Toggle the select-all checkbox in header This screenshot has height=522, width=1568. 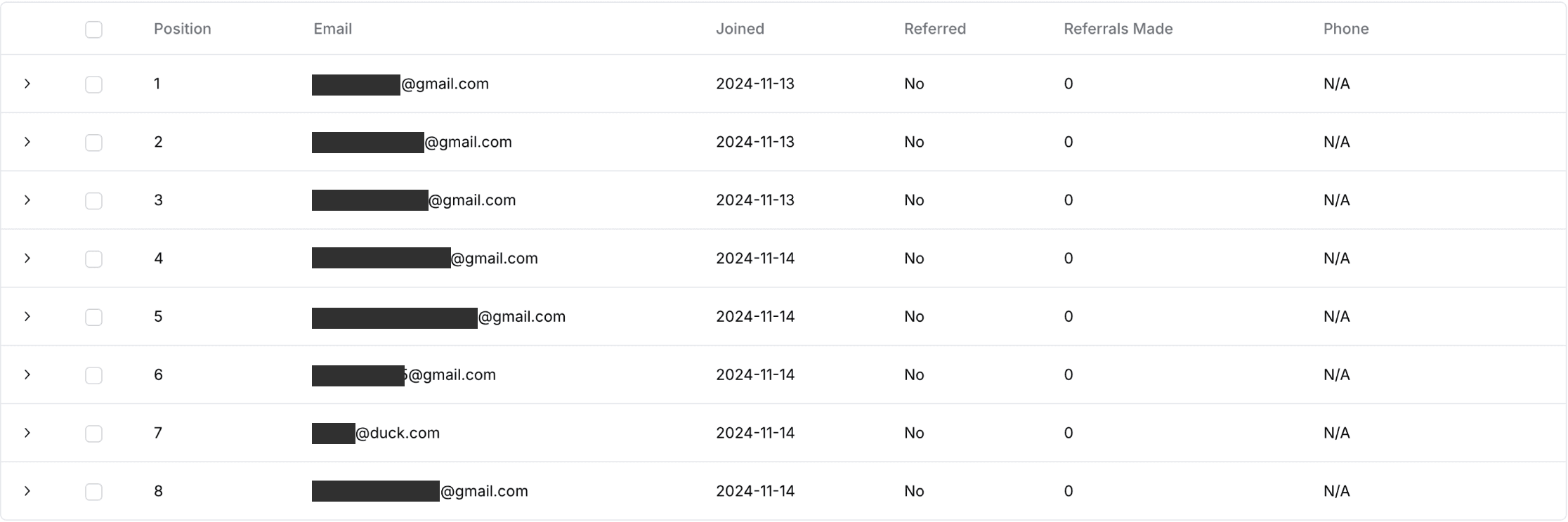coord(93,30)
